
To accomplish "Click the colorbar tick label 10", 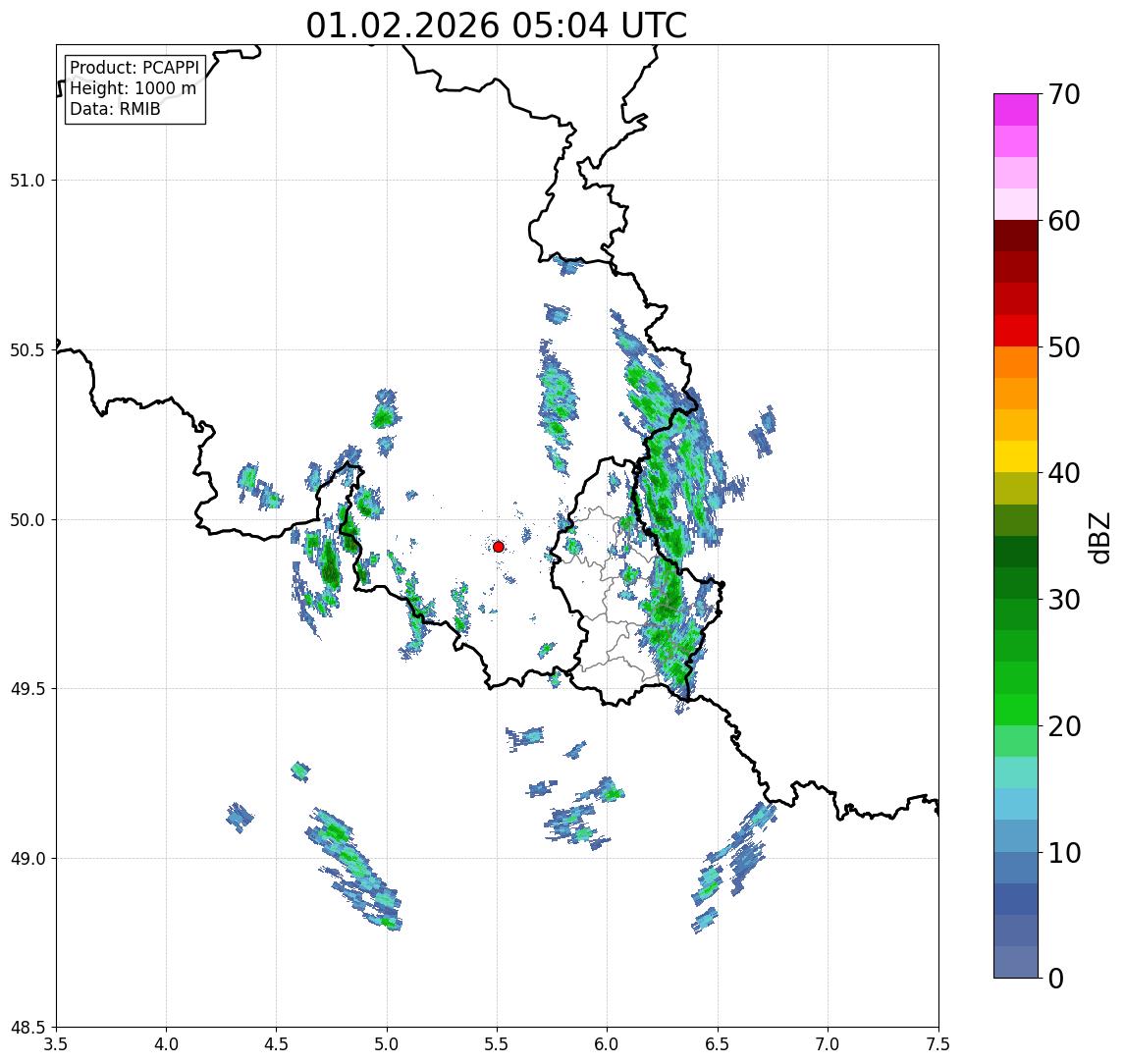I will click(1064, 853).
